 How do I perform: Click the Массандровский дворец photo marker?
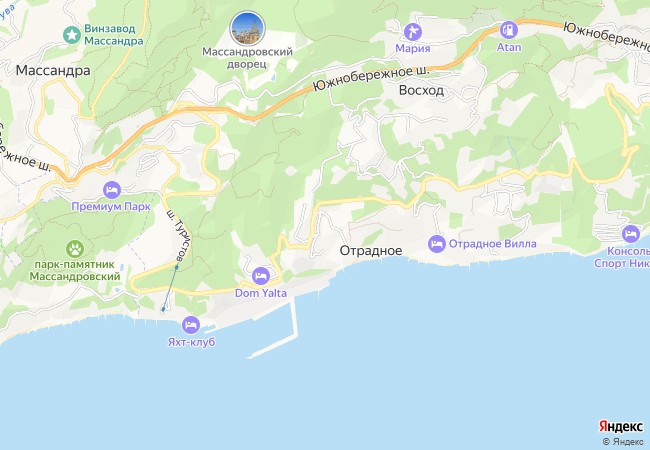(247, 29)
